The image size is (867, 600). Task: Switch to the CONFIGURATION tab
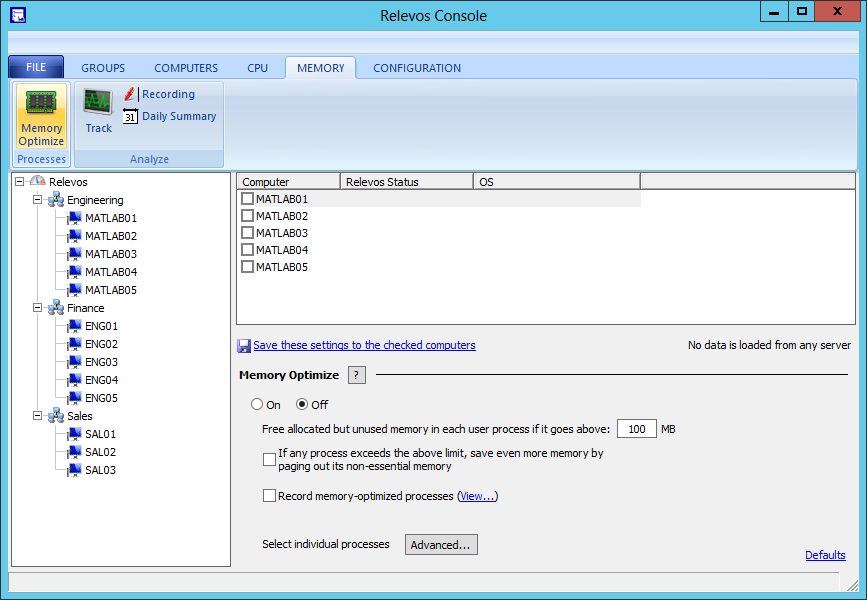coord(417,68)
